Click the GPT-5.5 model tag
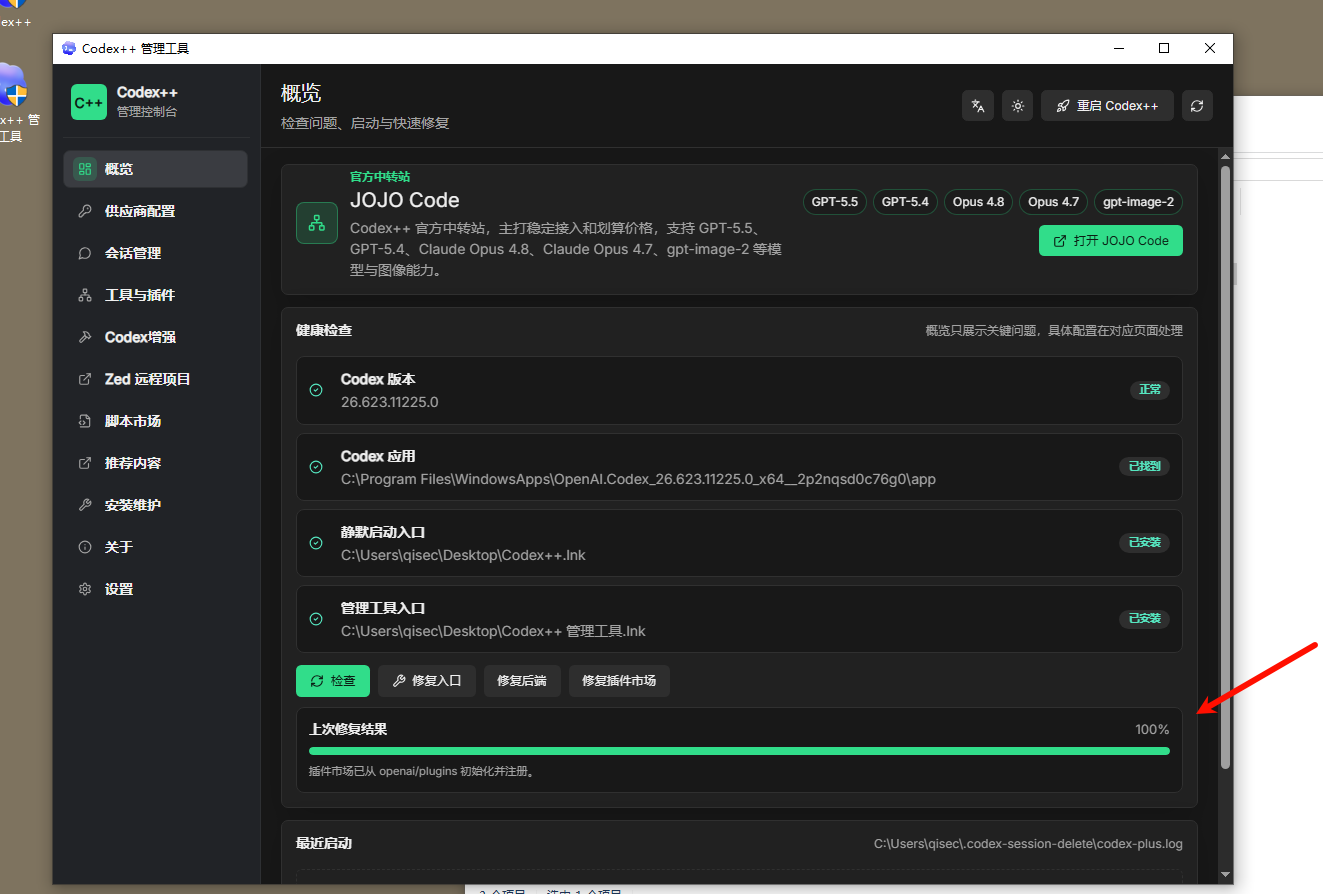1323x894 pixels. pos(835,202)
